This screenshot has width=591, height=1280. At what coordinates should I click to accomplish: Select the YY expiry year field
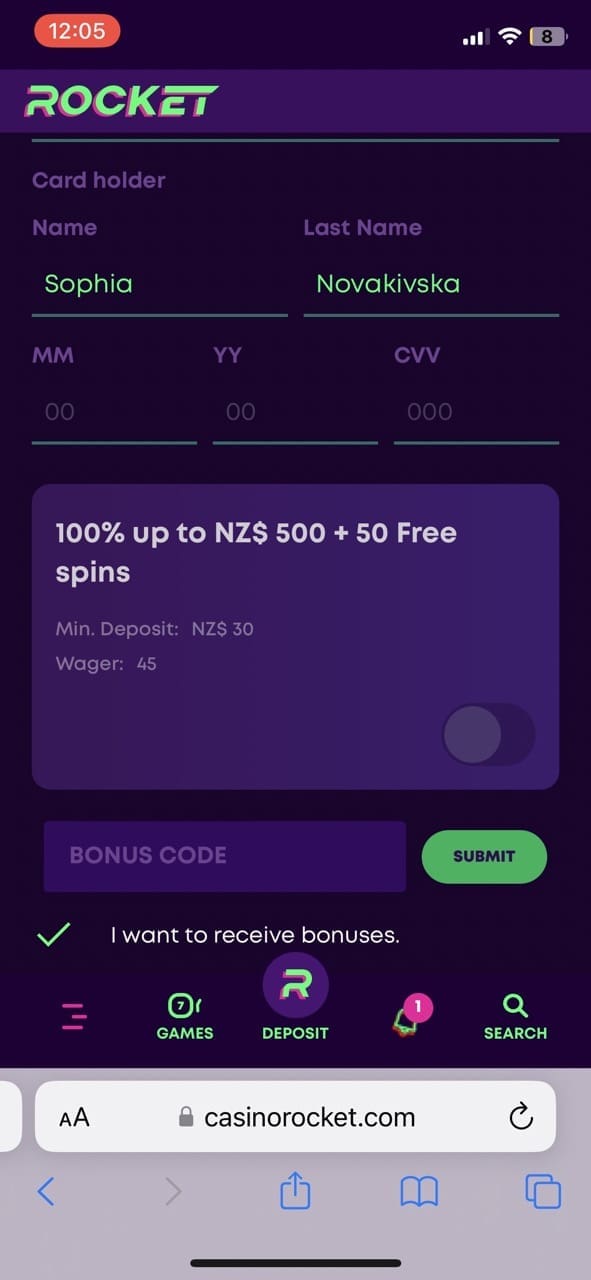point(295,412)
